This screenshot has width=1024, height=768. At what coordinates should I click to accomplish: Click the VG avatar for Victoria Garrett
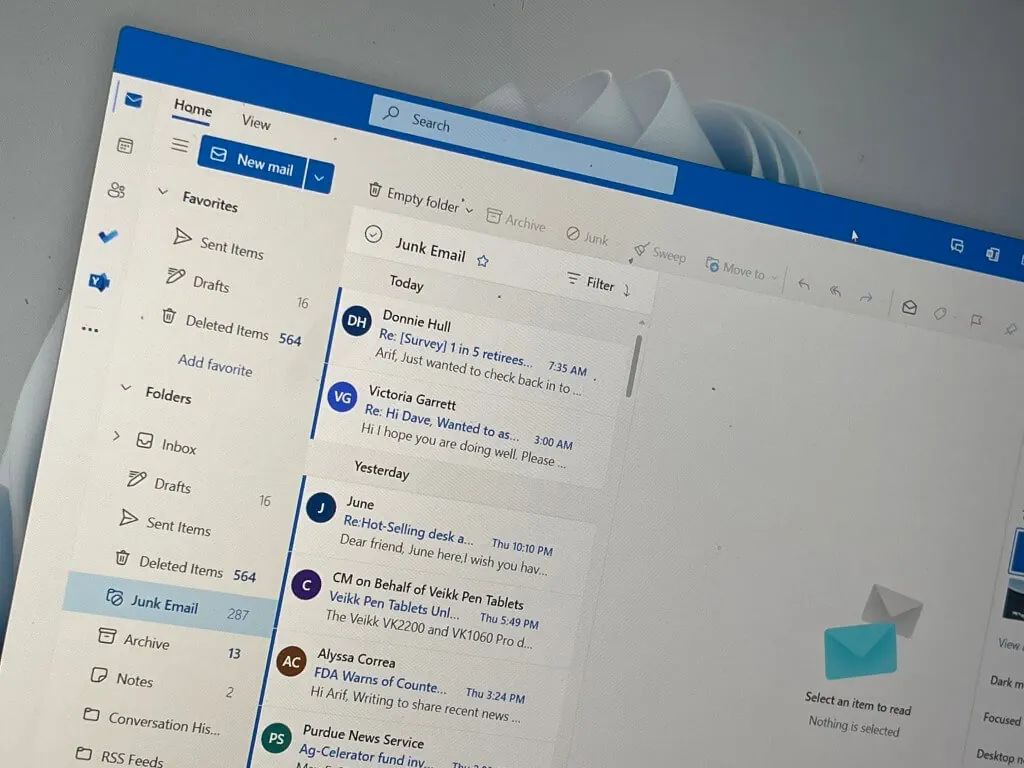tap(342, 396)
